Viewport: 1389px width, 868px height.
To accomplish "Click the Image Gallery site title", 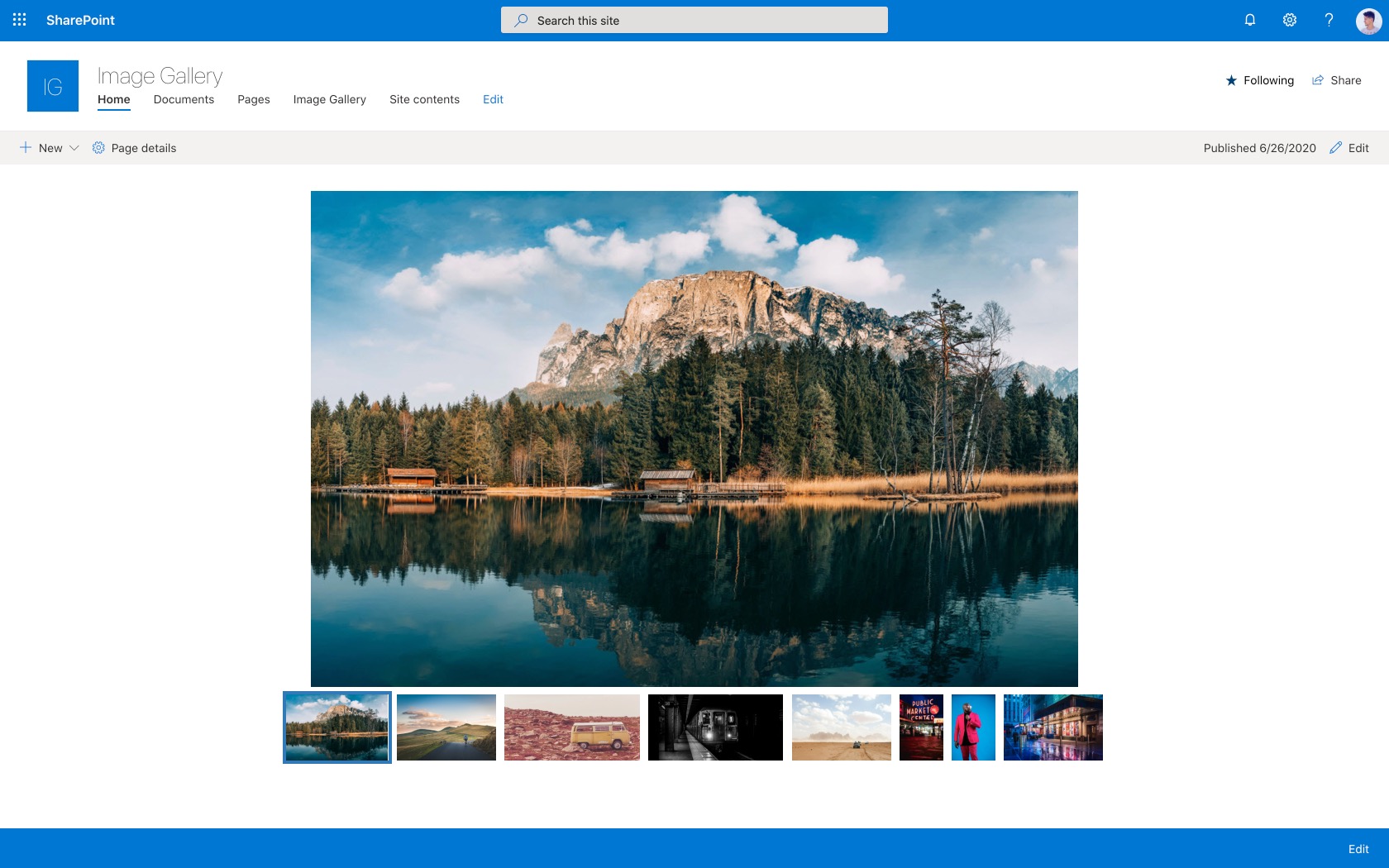I will (160, 75).
